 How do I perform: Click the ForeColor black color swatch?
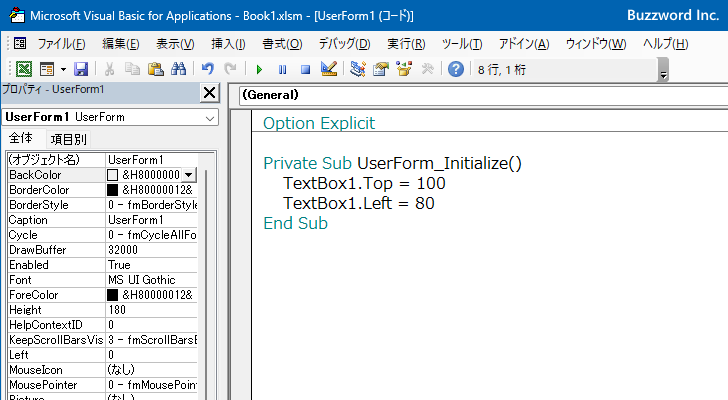point(112,295)
